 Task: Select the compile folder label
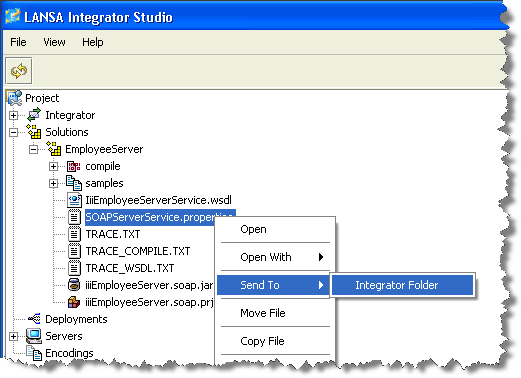tap(103, 166)
